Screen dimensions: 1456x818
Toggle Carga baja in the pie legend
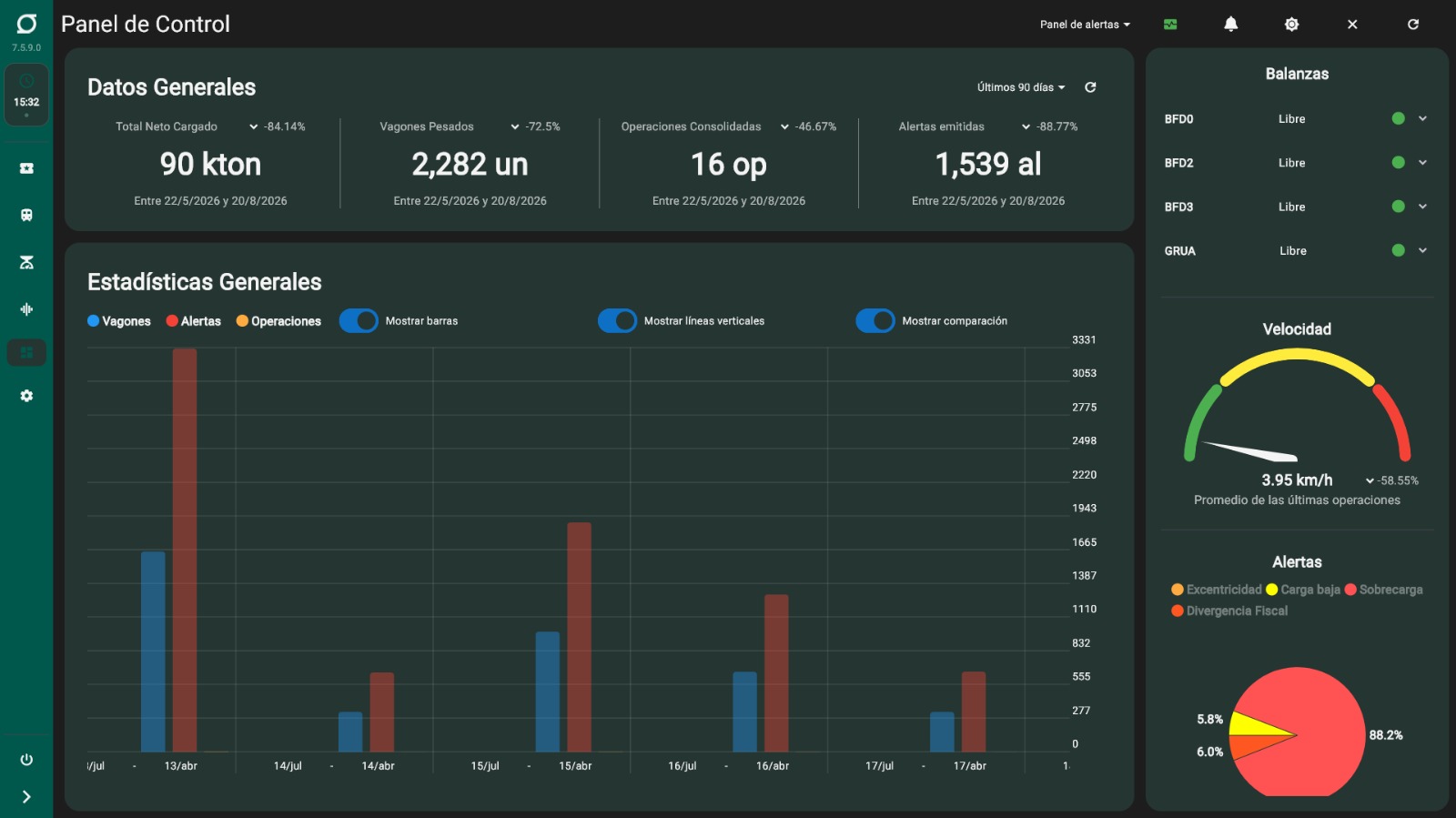(1303, 590)
